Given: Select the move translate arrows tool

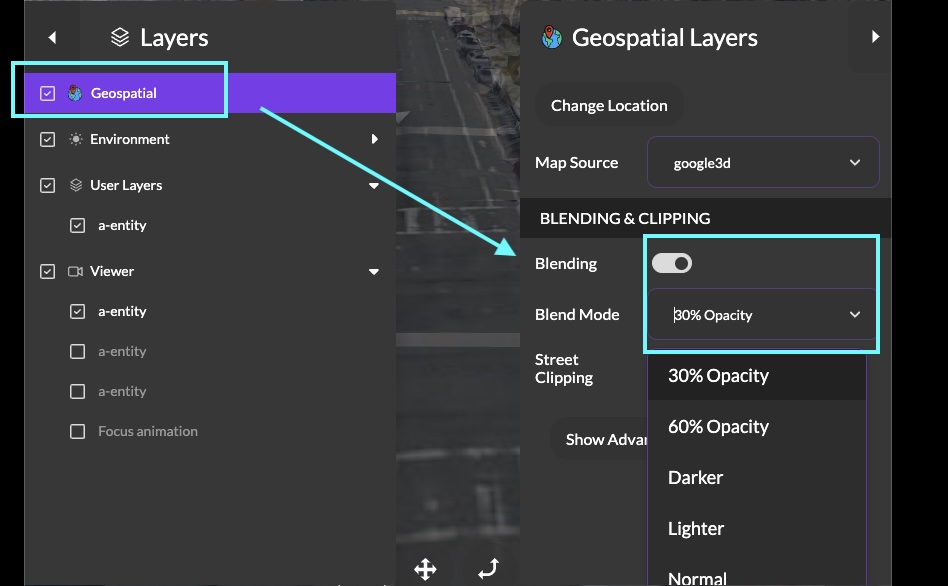Looking at the screenshot, I should (x=425, y=569).
